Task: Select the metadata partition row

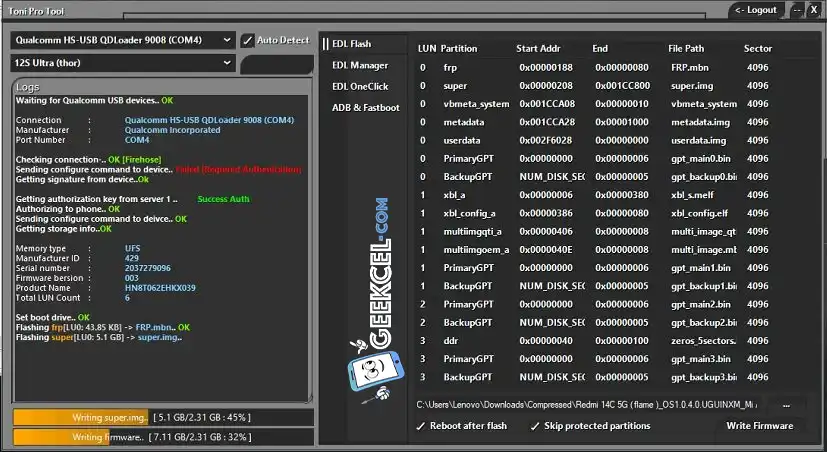Action: (x=593, y=122)
